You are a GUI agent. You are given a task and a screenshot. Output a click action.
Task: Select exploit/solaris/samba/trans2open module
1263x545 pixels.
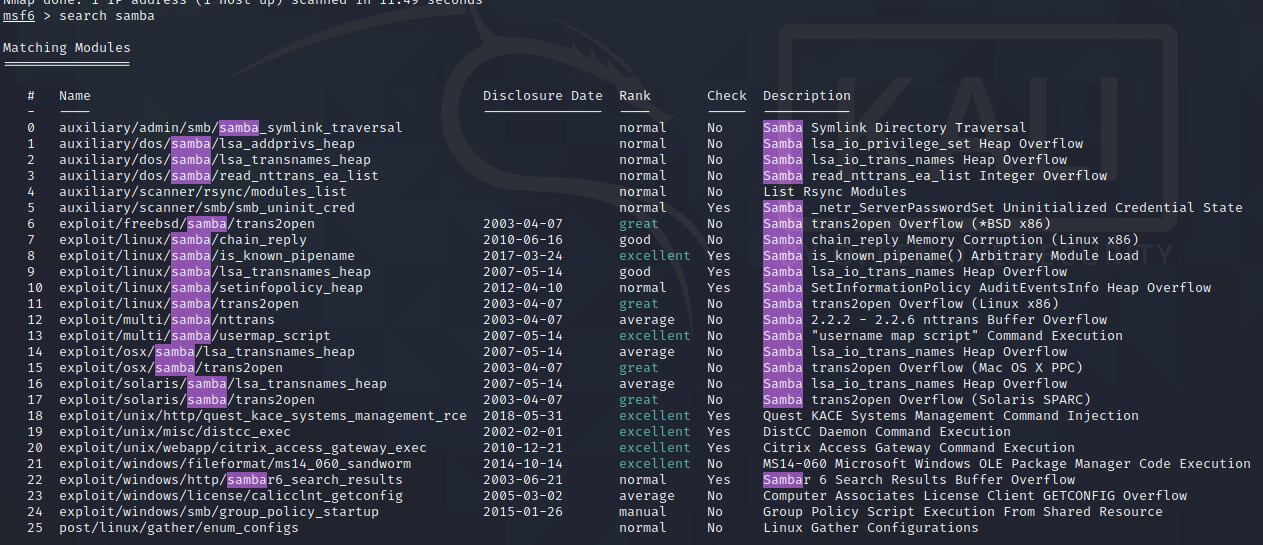point(187,400)
